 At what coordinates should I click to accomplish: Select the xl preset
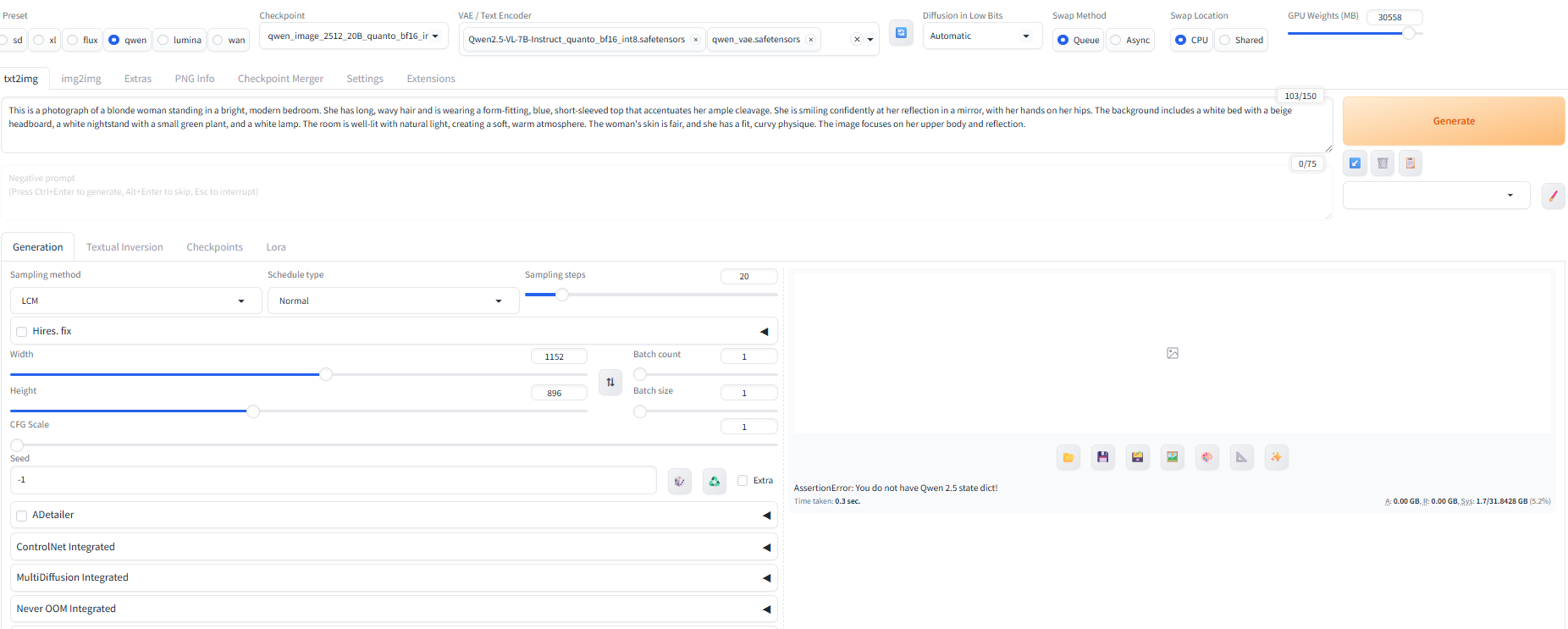45,40
